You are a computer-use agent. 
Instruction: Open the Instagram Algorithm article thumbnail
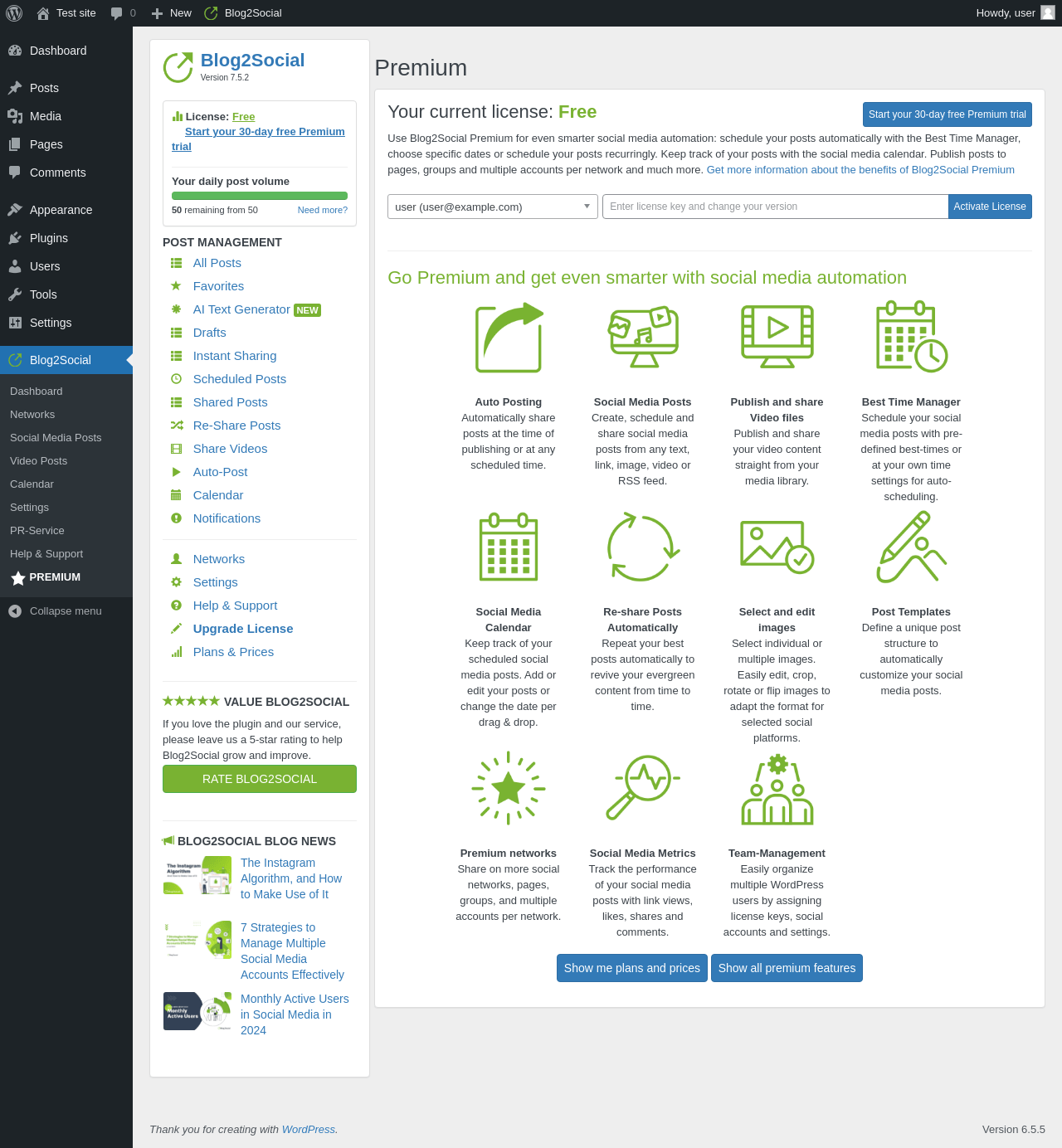[197, 875]
